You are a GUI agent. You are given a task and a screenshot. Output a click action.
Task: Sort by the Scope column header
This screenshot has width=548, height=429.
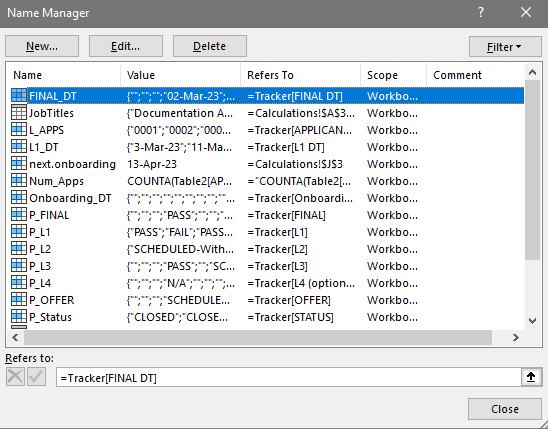point(393,75)
